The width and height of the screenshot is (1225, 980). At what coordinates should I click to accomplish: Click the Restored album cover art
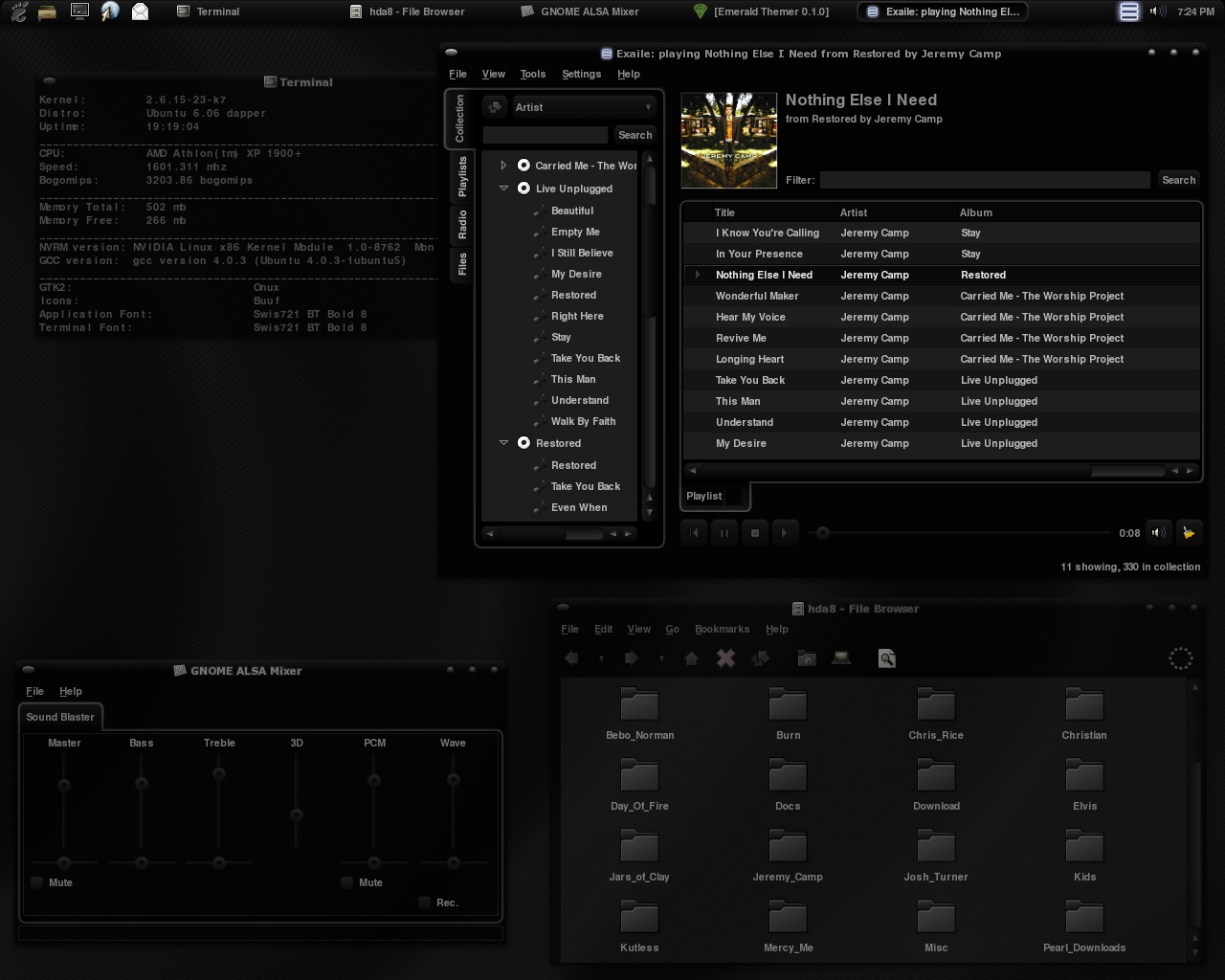tap(728, 141)
